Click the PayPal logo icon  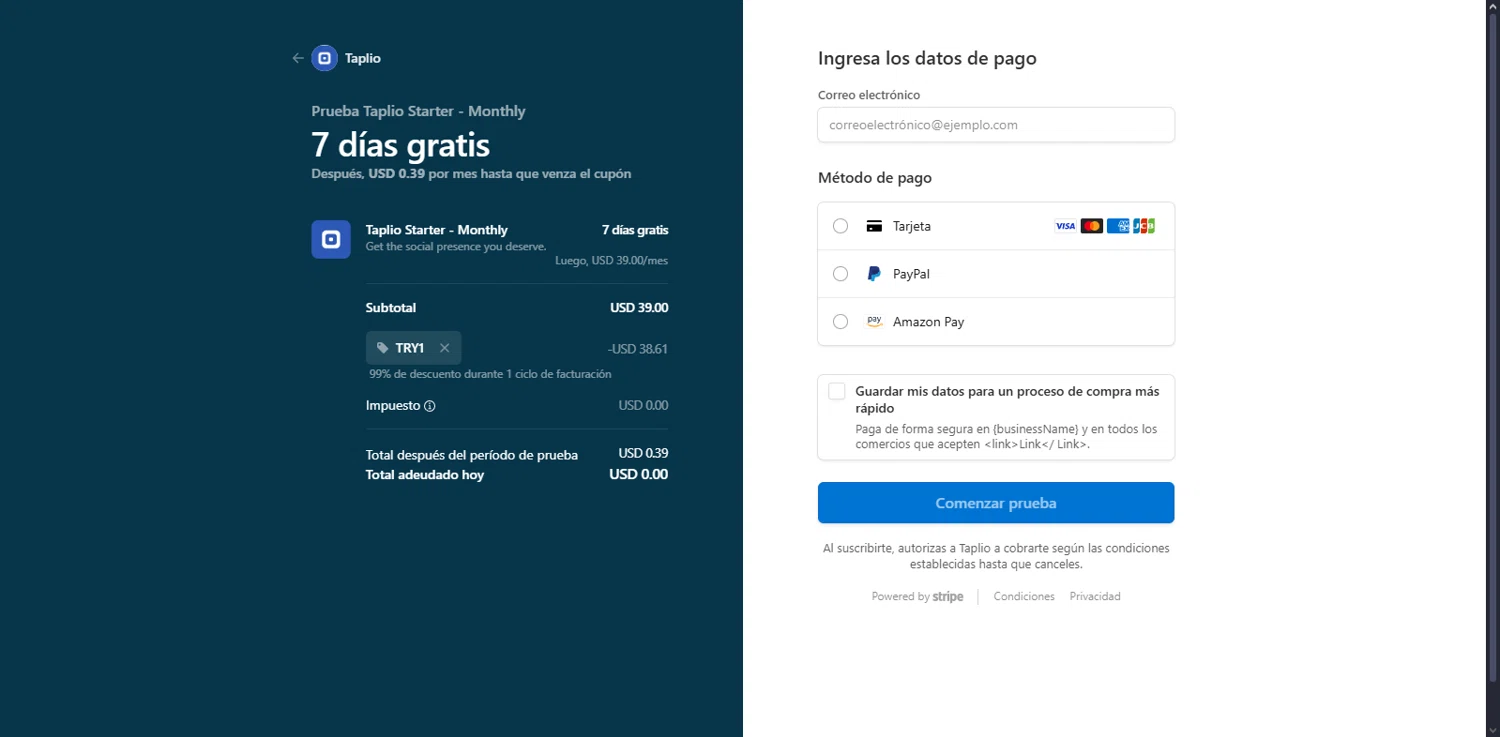(874, 274)
